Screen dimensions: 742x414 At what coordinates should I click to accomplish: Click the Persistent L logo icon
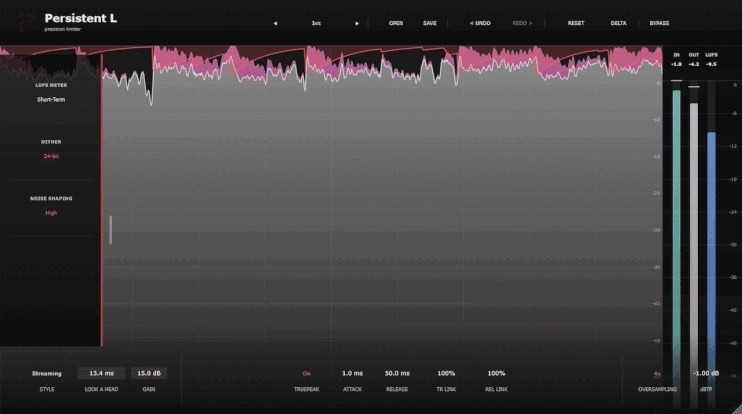(x=26, y=22)
